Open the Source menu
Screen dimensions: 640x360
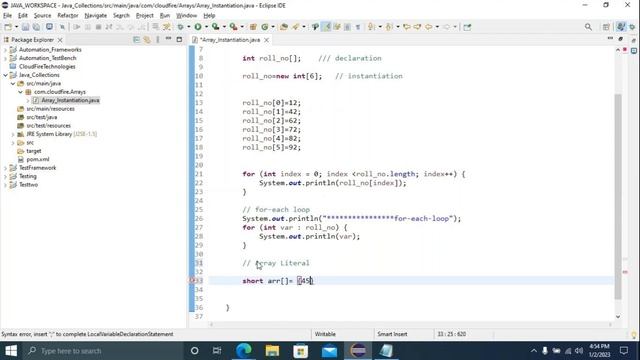click(x=42, y=16)
